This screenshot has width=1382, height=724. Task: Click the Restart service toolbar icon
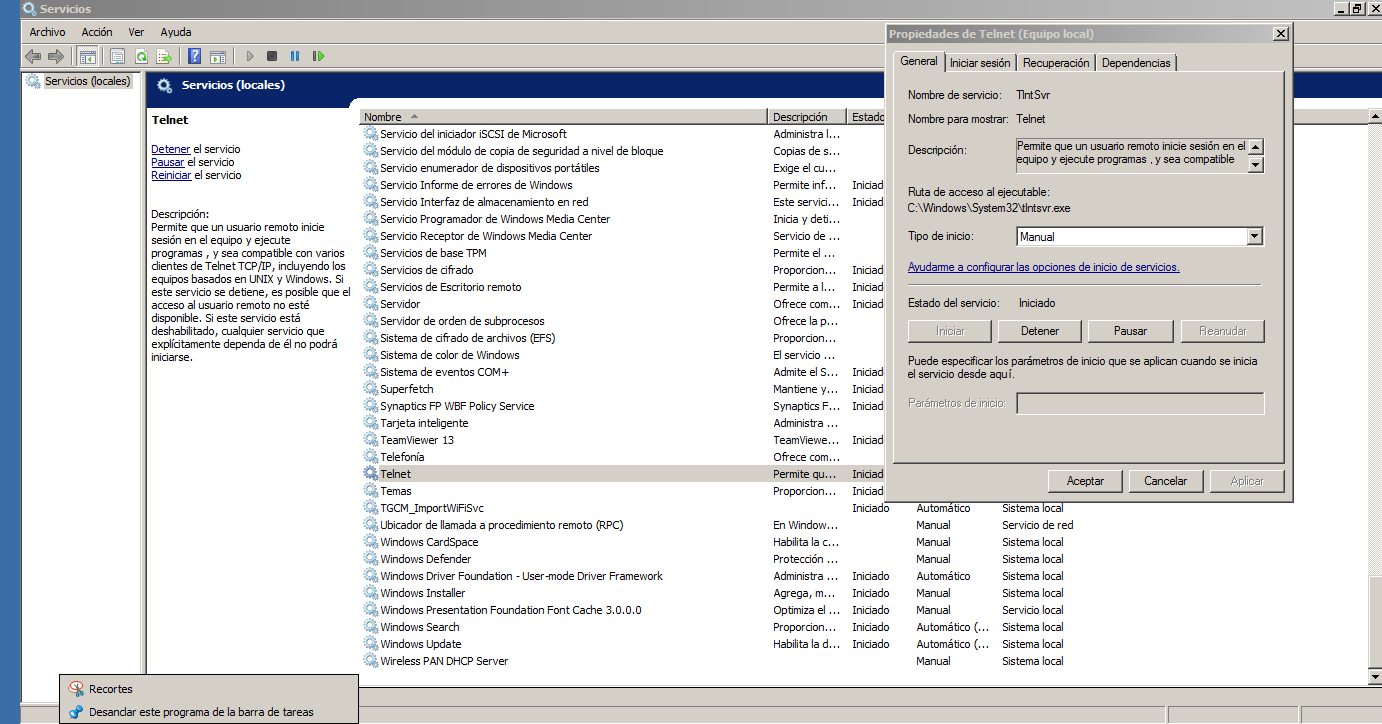tap(318, 57)
